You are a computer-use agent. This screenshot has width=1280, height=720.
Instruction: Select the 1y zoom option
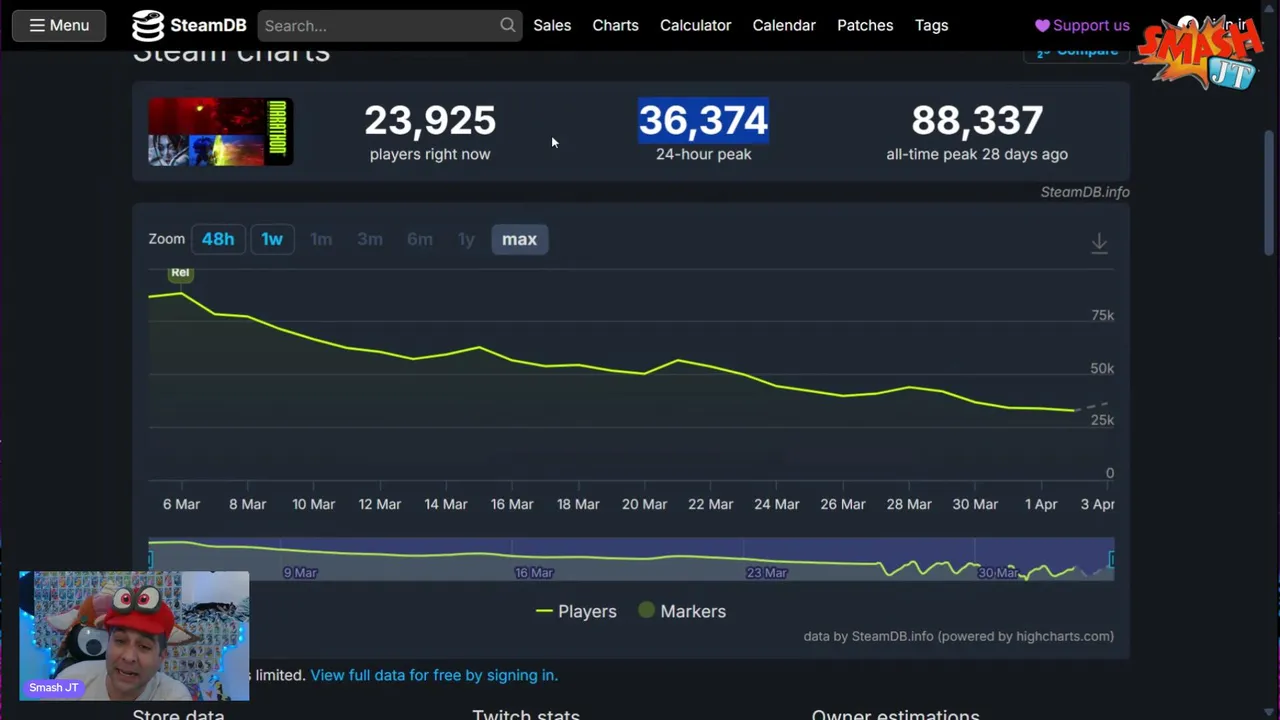tap(466, 239)
